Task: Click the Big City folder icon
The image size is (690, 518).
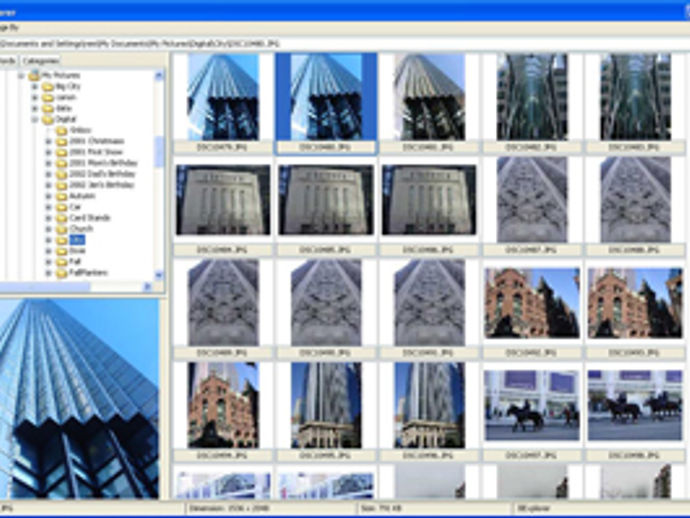Action: click(x=48, y=86)
